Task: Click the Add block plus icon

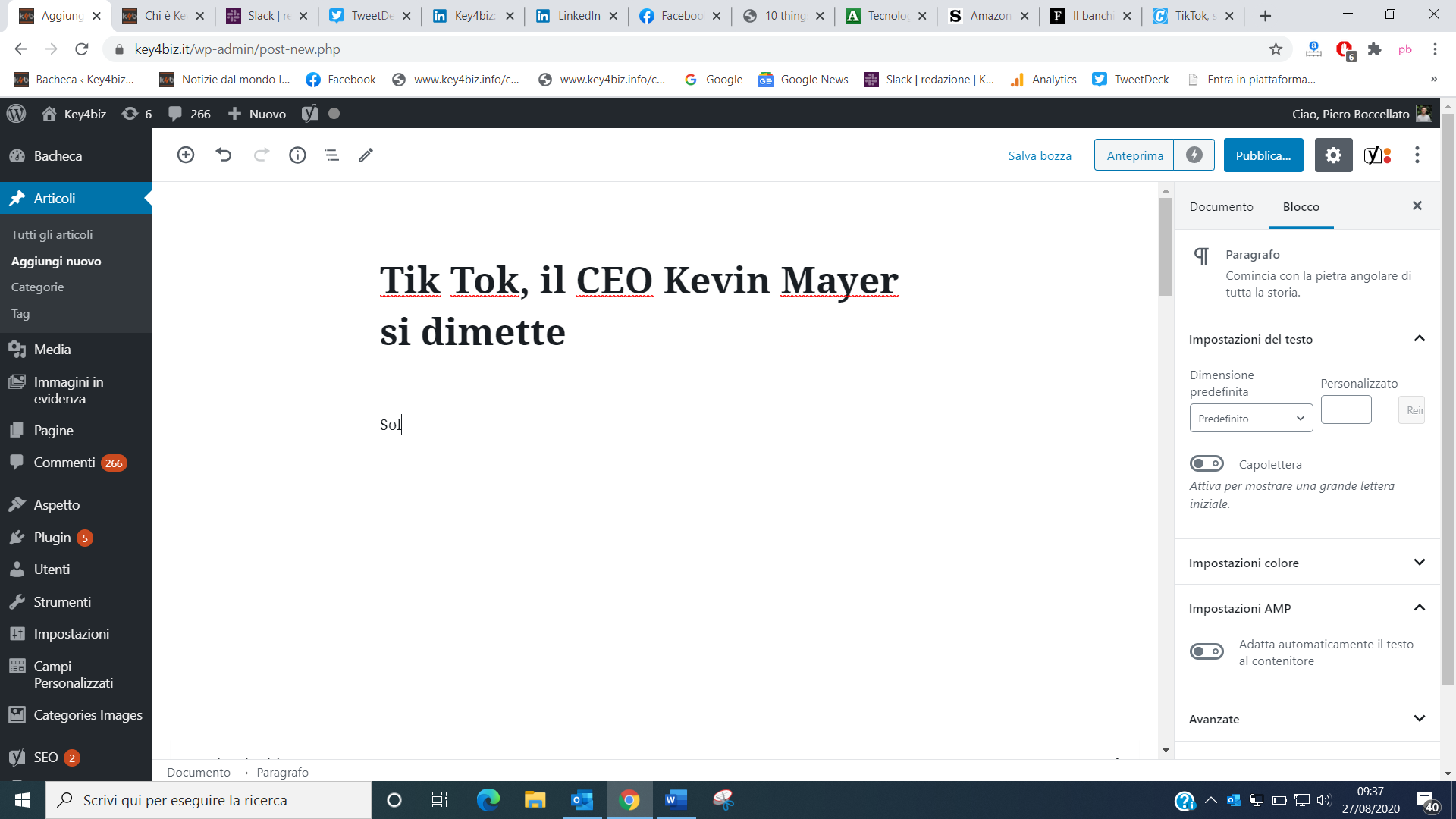Action: [186, 155]
